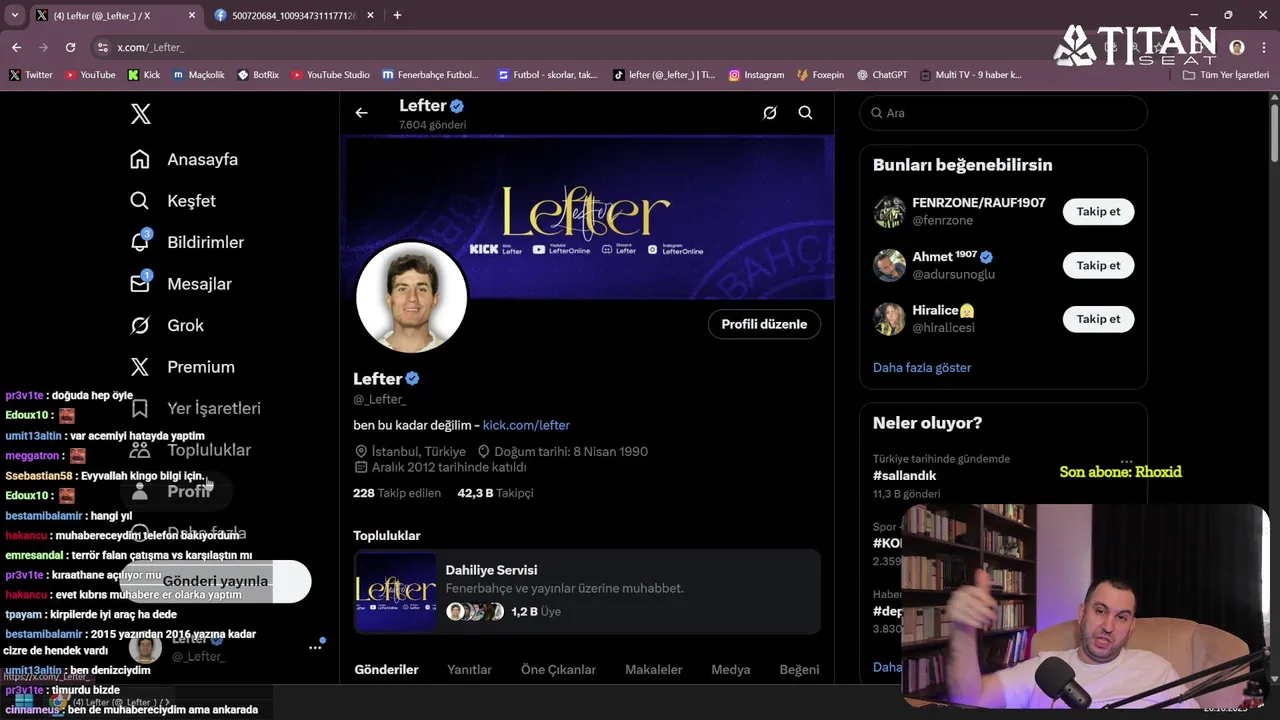Open FENRZONE/RAUF1907 profile avatar
Screen dimensions: 1280x720
tap(889, 212)
